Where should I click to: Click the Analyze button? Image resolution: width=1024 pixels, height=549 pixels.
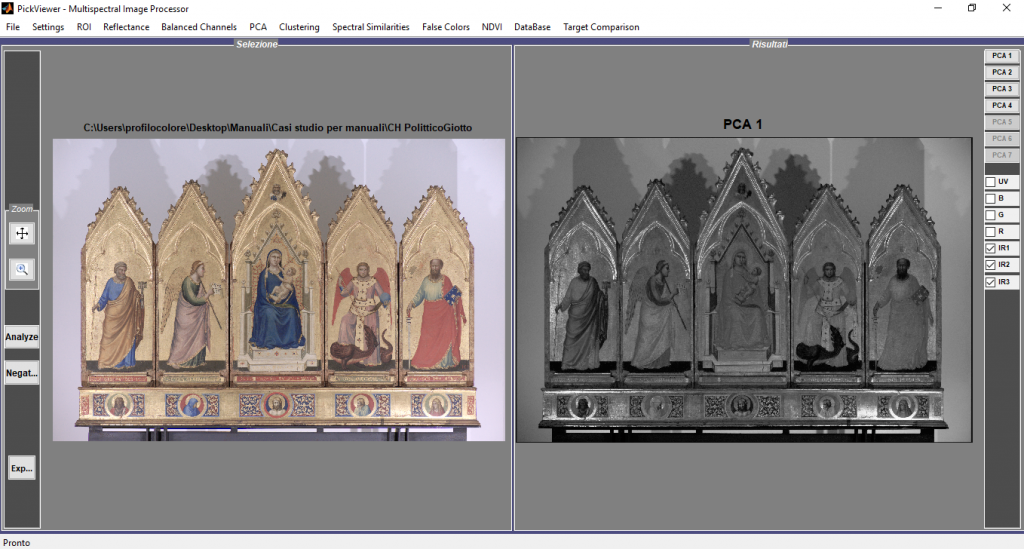[22, 337]
